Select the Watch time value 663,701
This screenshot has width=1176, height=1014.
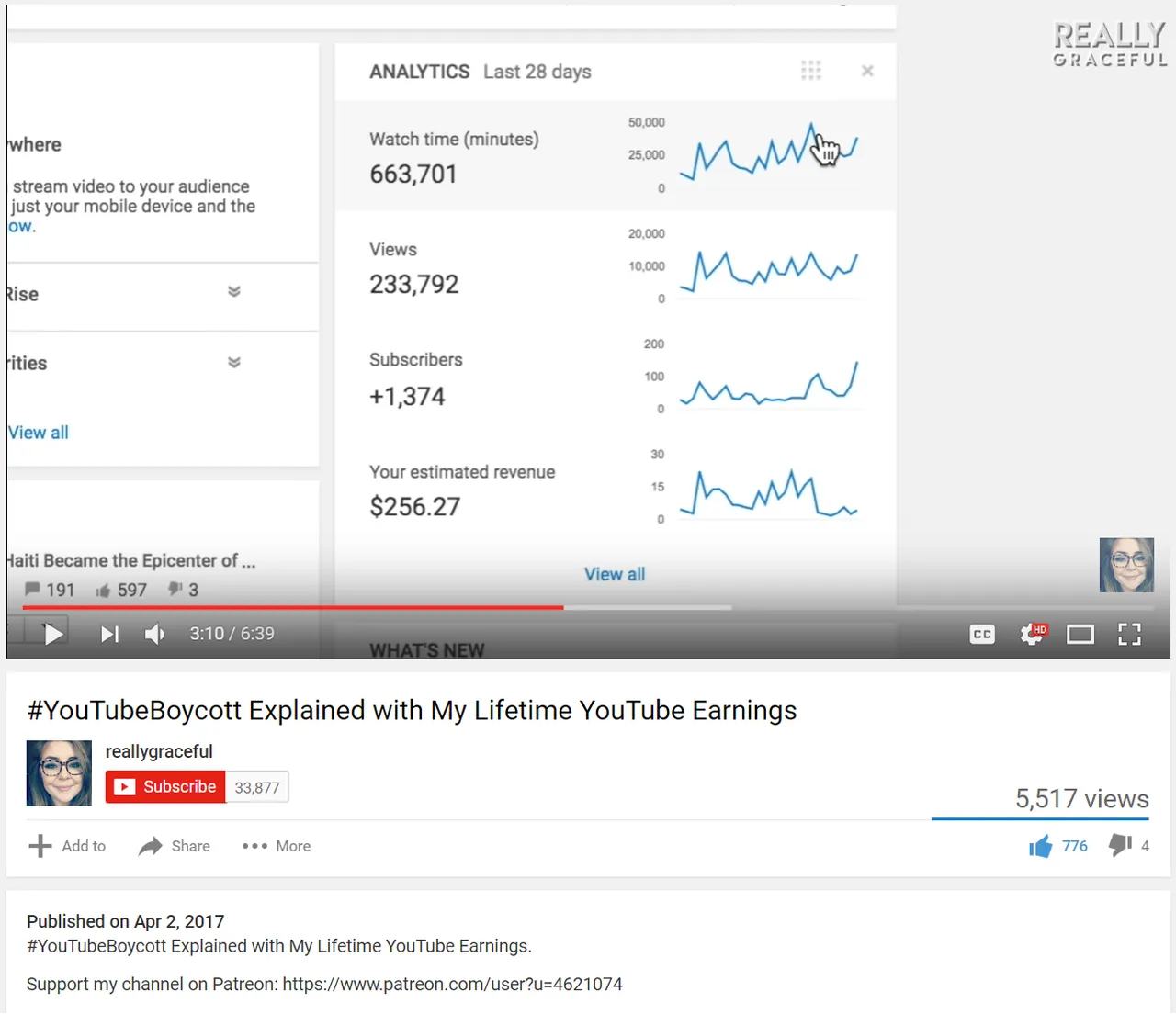point(413,174)
